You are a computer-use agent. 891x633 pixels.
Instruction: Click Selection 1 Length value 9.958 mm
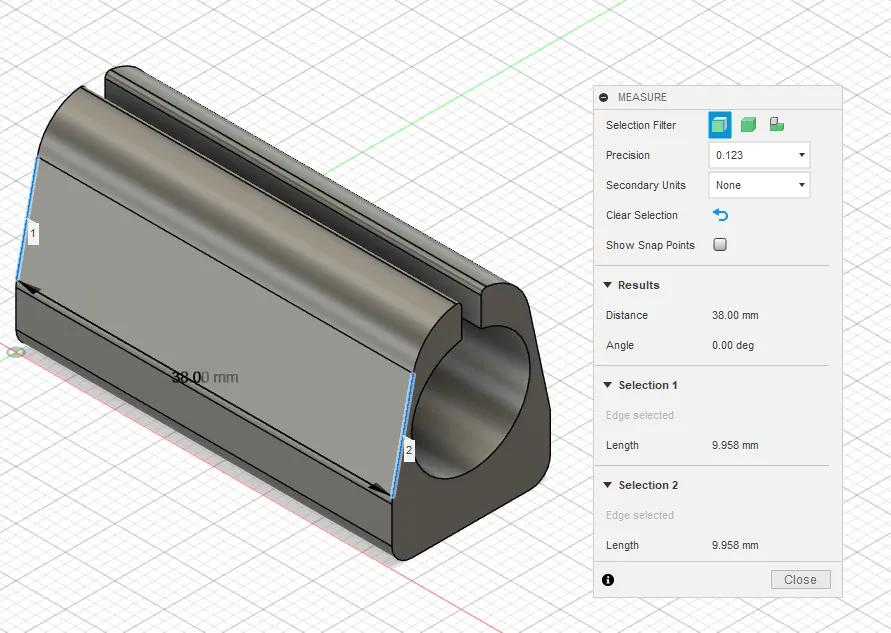click(735, 445)
